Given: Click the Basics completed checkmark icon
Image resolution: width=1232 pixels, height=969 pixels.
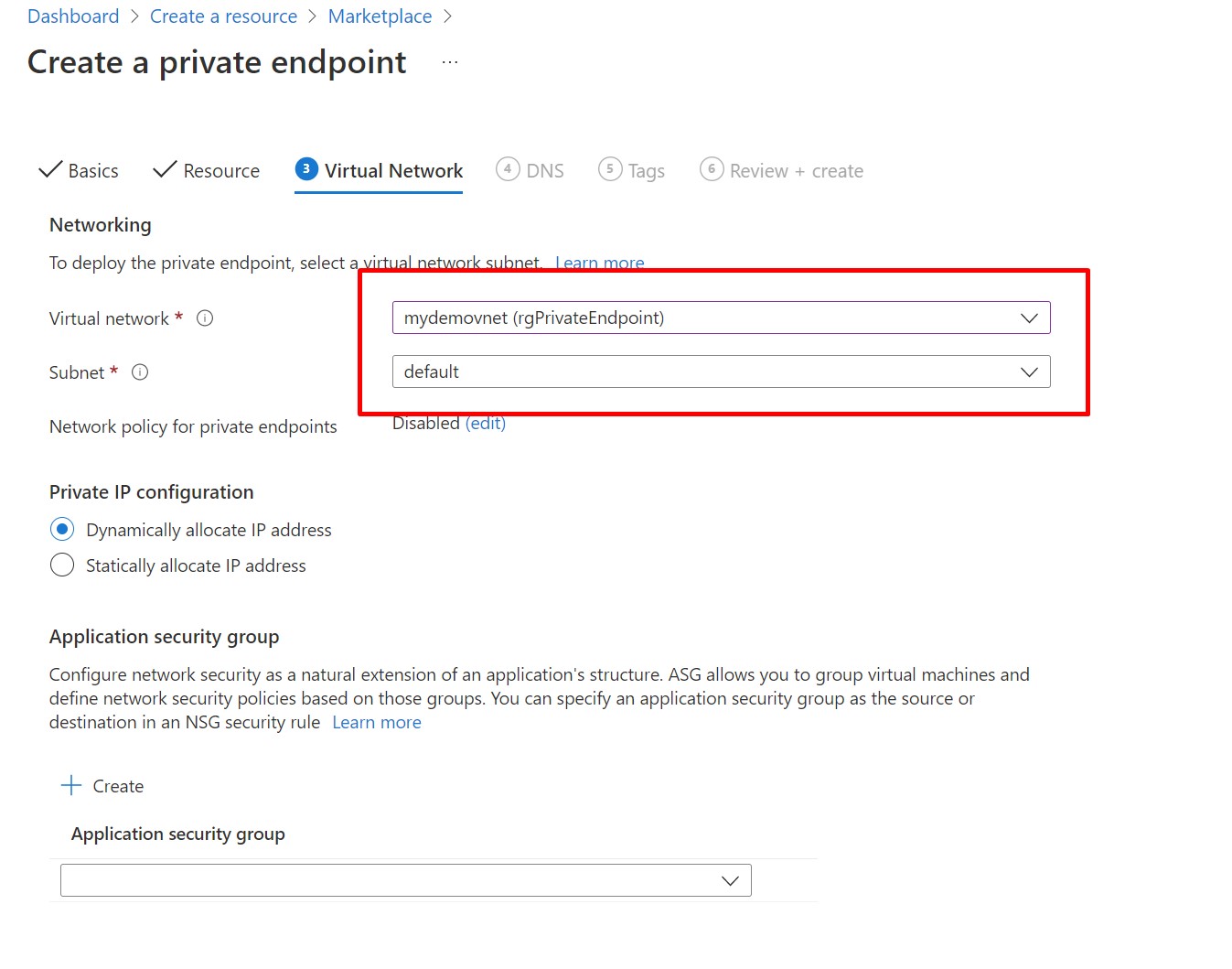Looking at the screenshot, I should [50, 170].
